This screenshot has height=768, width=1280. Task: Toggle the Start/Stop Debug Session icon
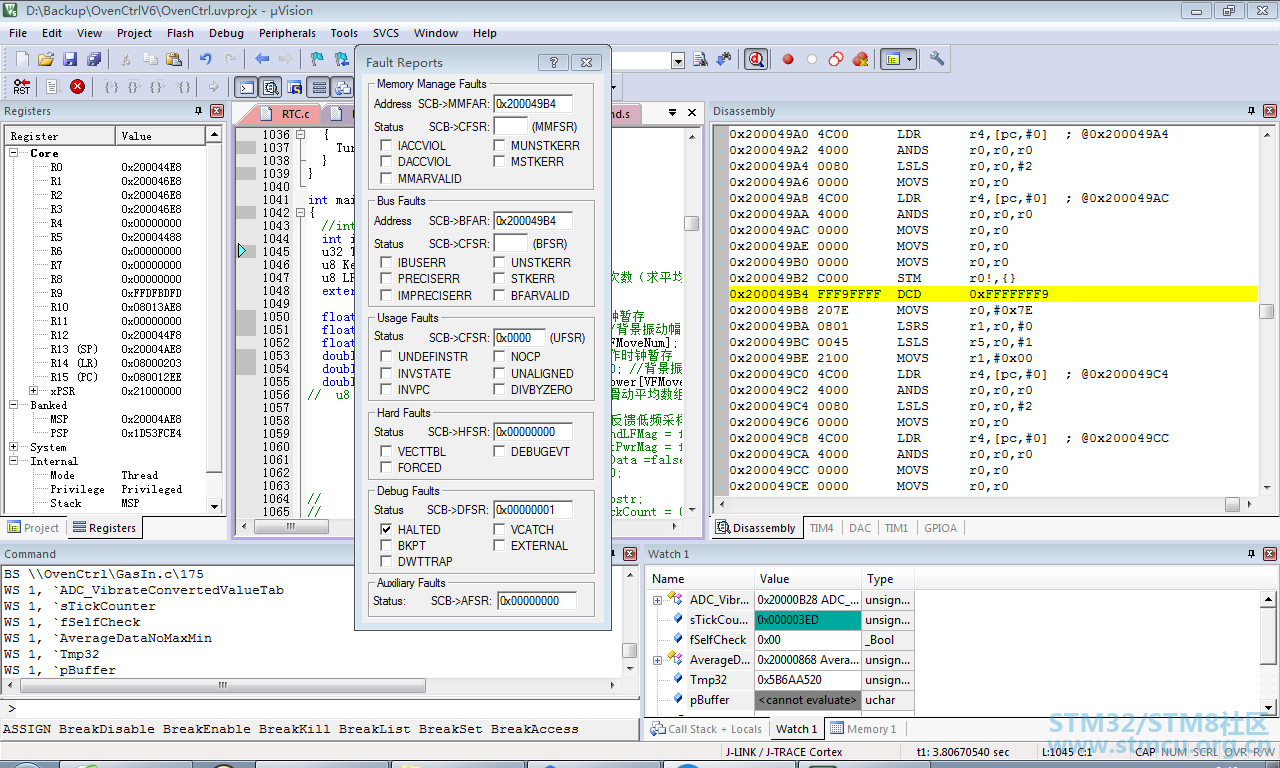(756, 59)
